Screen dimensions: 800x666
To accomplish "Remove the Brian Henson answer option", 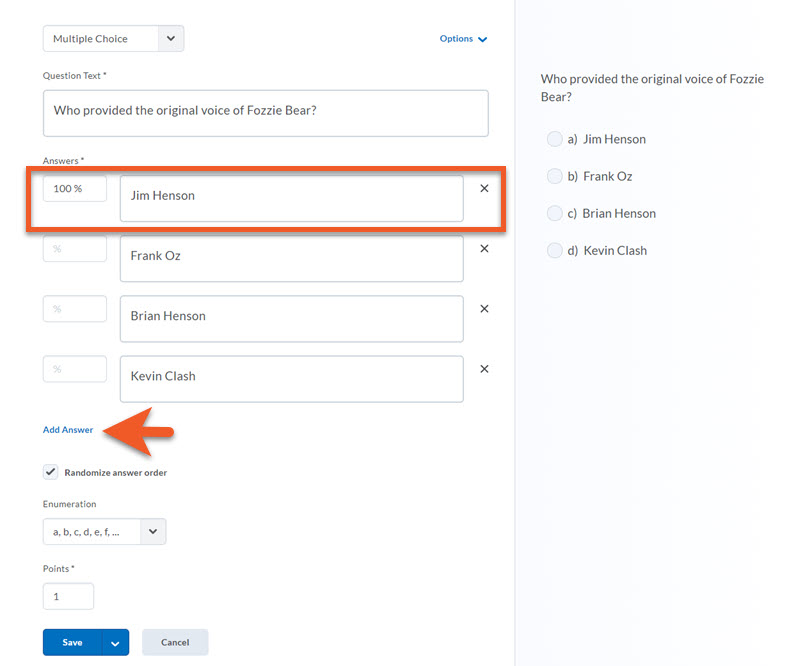I will point(484,309).
